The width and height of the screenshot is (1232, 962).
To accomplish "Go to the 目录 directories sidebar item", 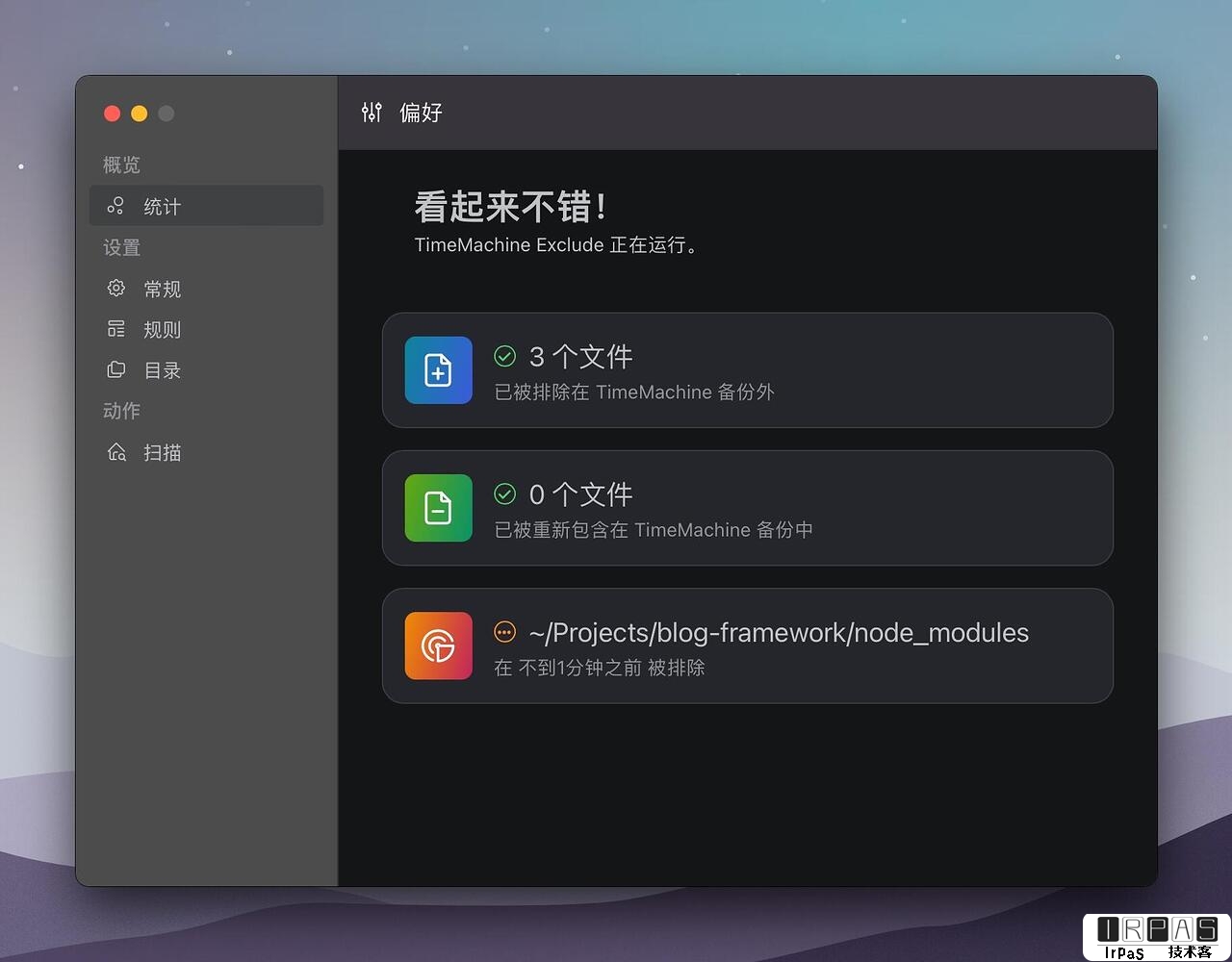I will (x=206, y=370).
